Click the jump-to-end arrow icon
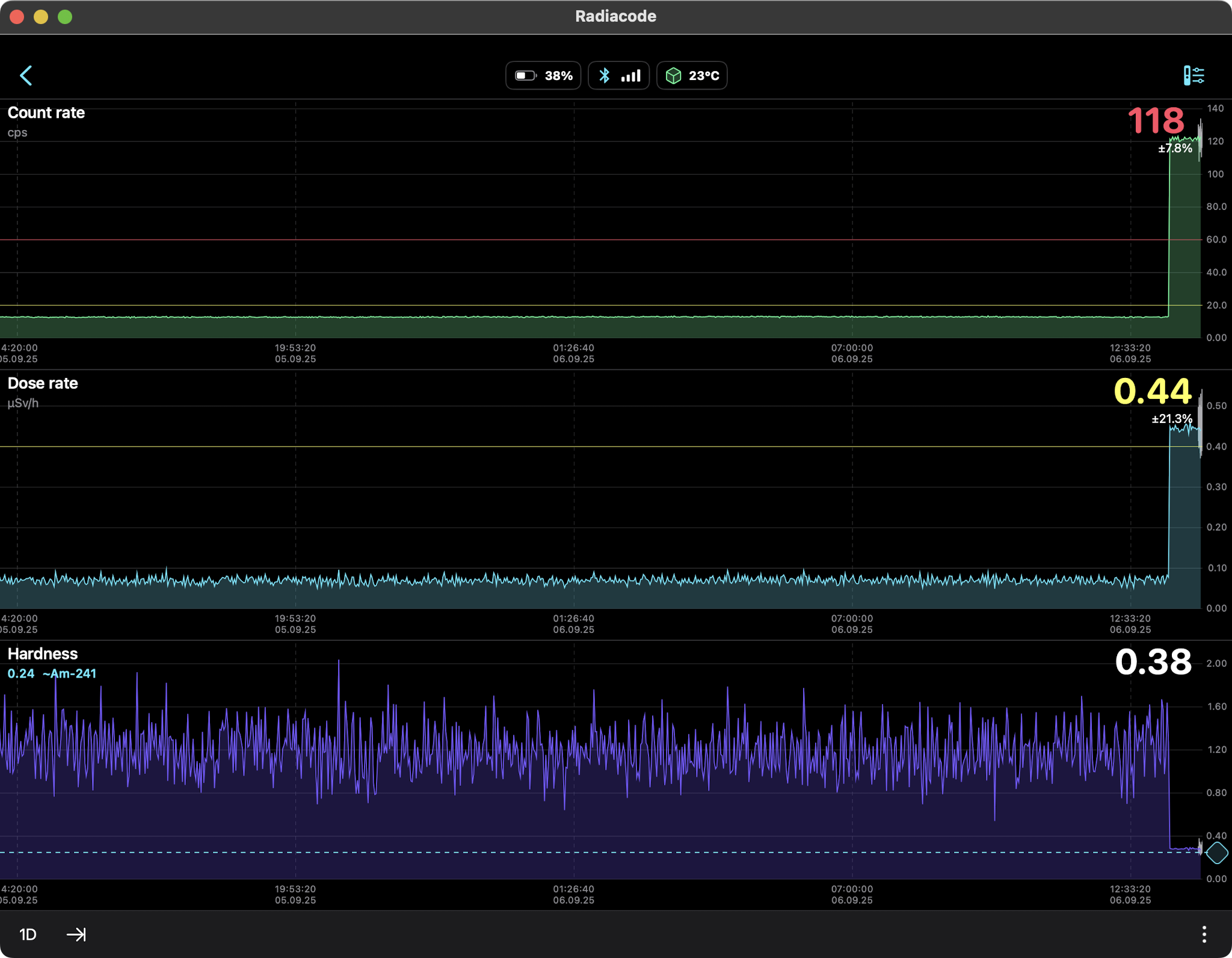The height and width of the screenshot is (958, 1232). click(x=76, y=935)
